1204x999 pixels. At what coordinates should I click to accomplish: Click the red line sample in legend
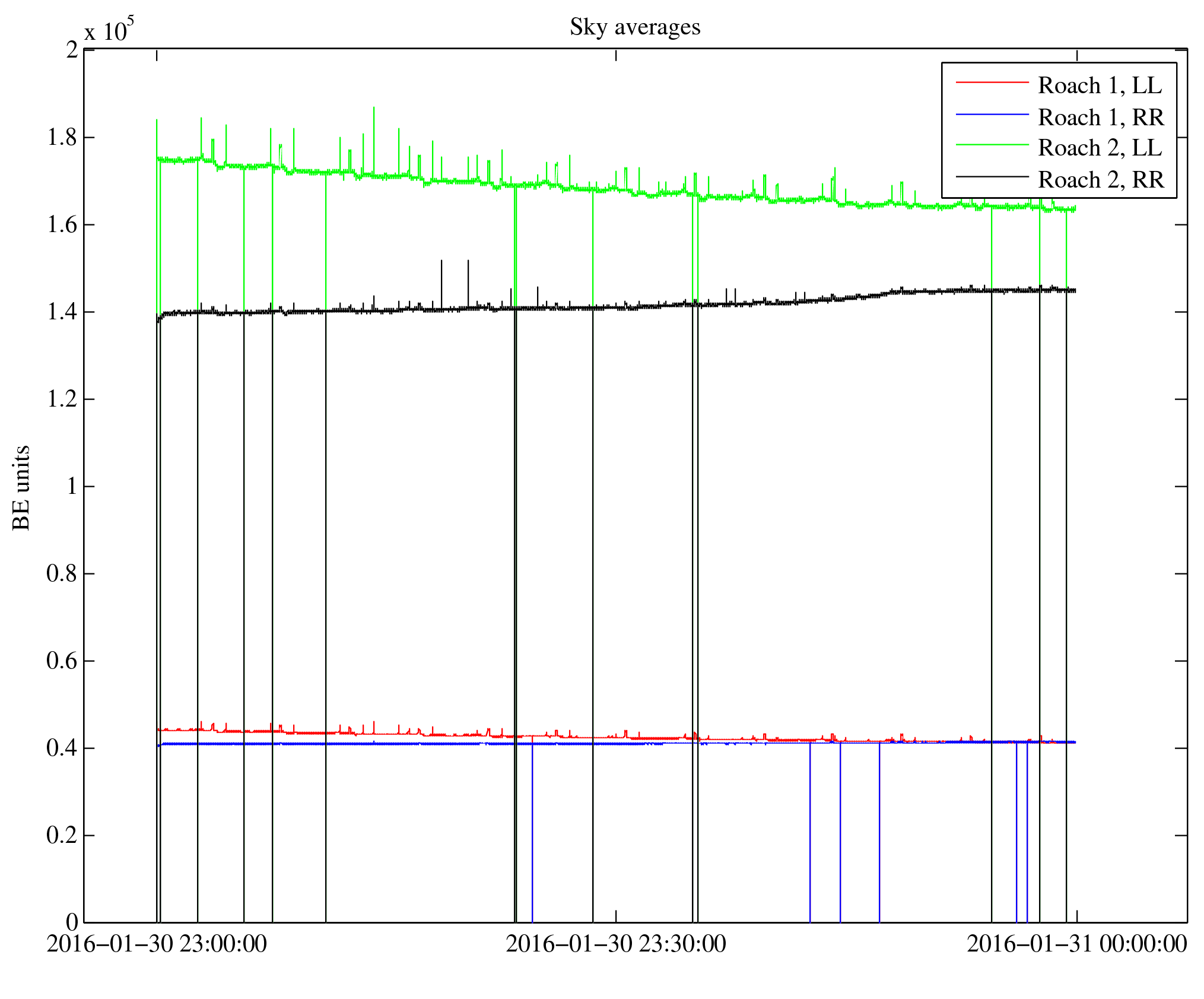992,82
